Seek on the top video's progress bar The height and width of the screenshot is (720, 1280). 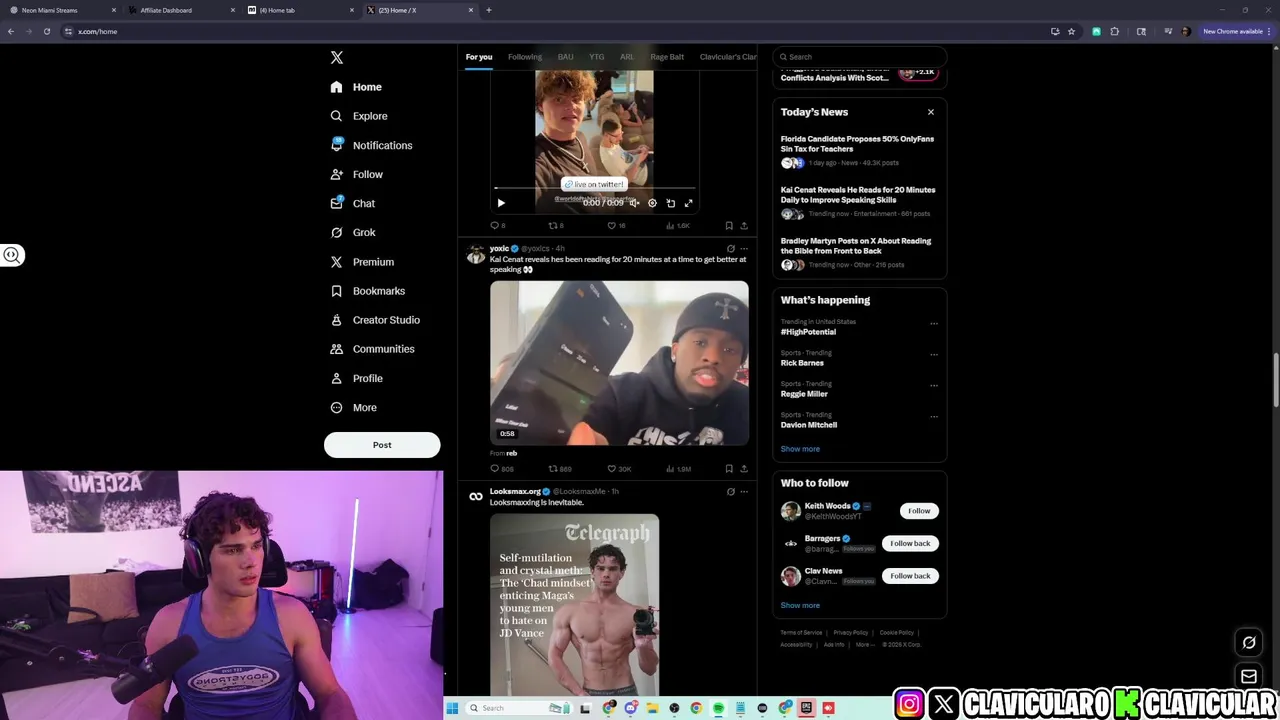(x=594, y=188)
